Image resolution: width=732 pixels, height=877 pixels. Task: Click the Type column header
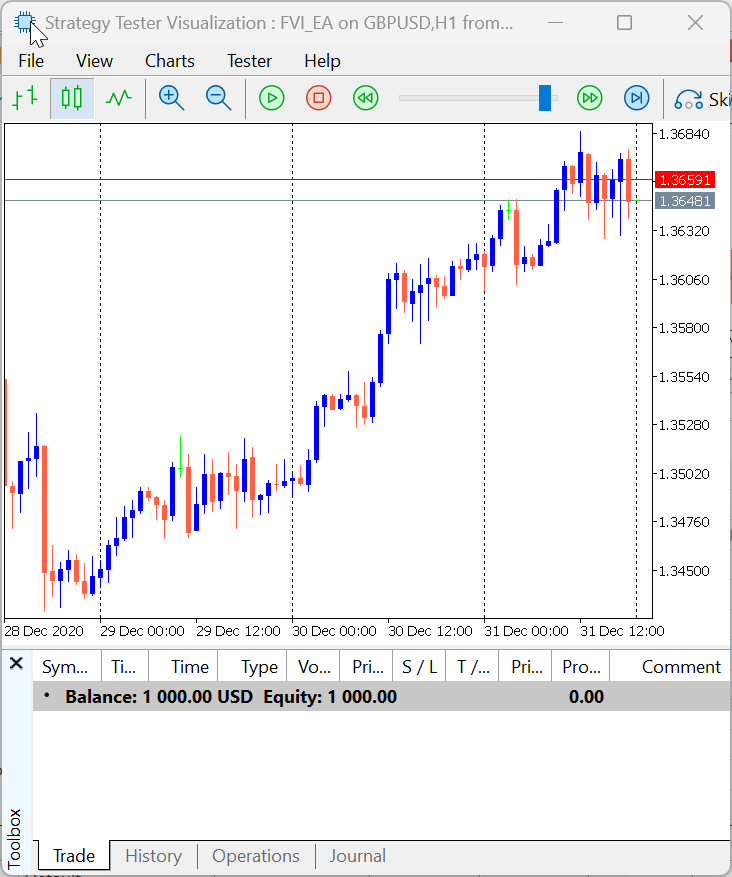coord(252,667)
